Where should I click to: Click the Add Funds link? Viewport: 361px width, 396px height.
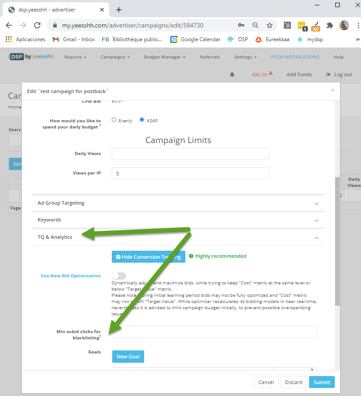[299, 74]
